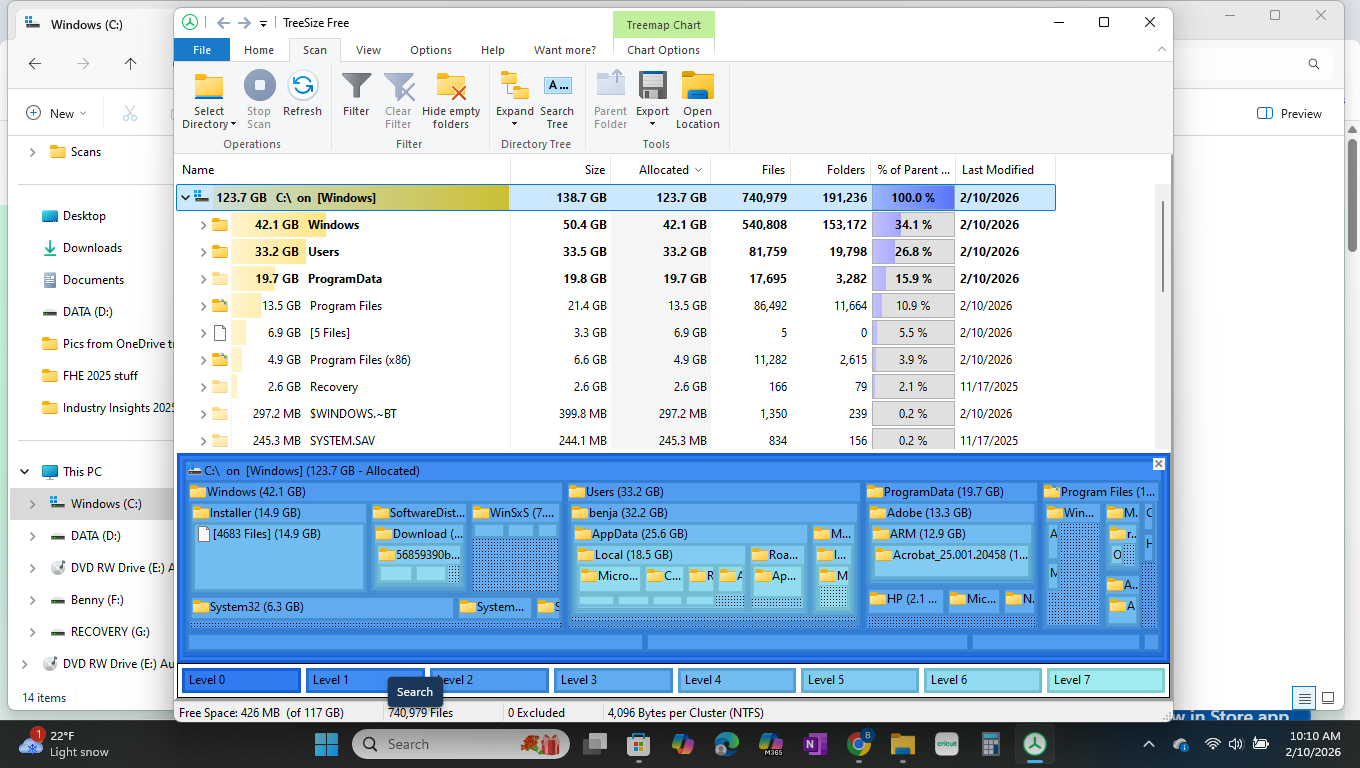Click the directory tree vertical scrollbar
This screenshot has height=768, width=1360.
[1163, 246]
